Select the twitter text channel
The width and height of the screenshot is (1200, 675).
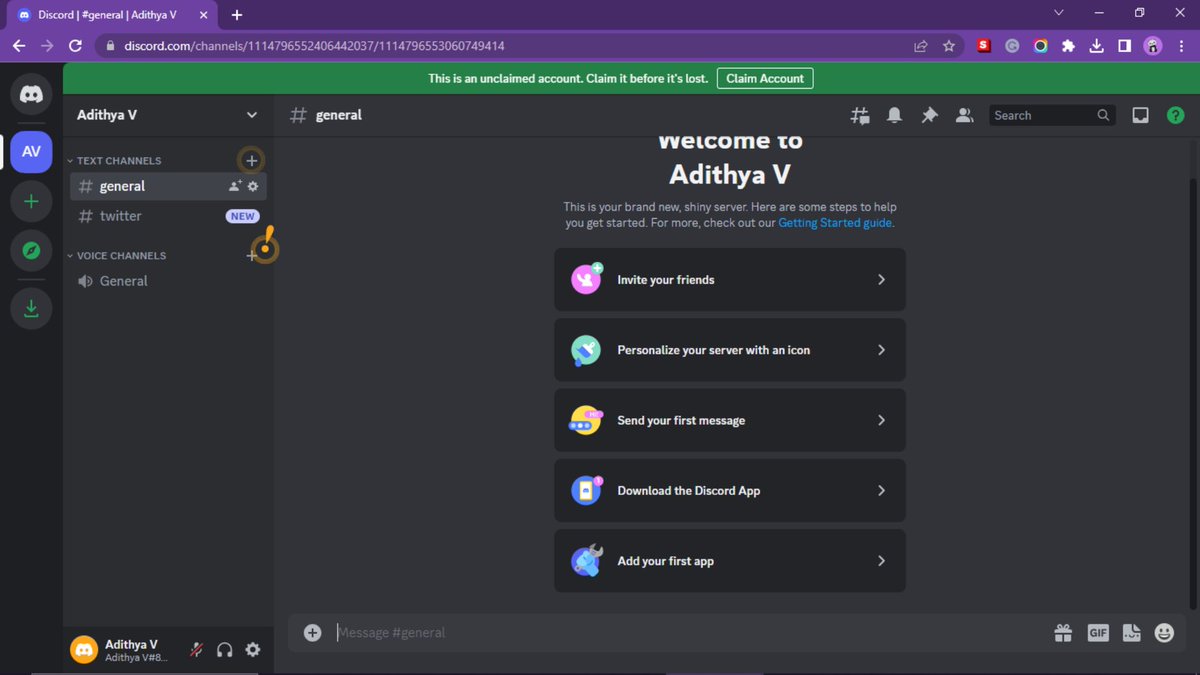[x=168, y=216]
